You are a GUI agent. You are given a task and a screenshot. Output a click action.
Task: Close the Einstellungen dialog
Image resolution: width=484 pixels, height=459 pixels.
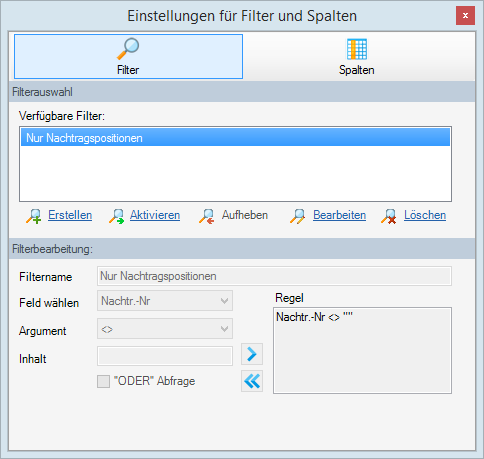pos(465,15)
